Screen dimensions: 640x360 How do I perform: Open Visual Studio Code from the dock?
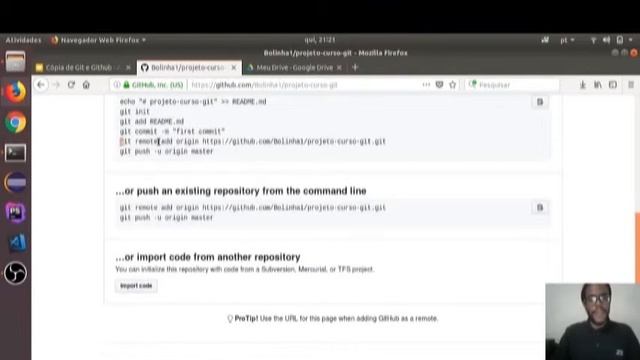coord(16,243)
